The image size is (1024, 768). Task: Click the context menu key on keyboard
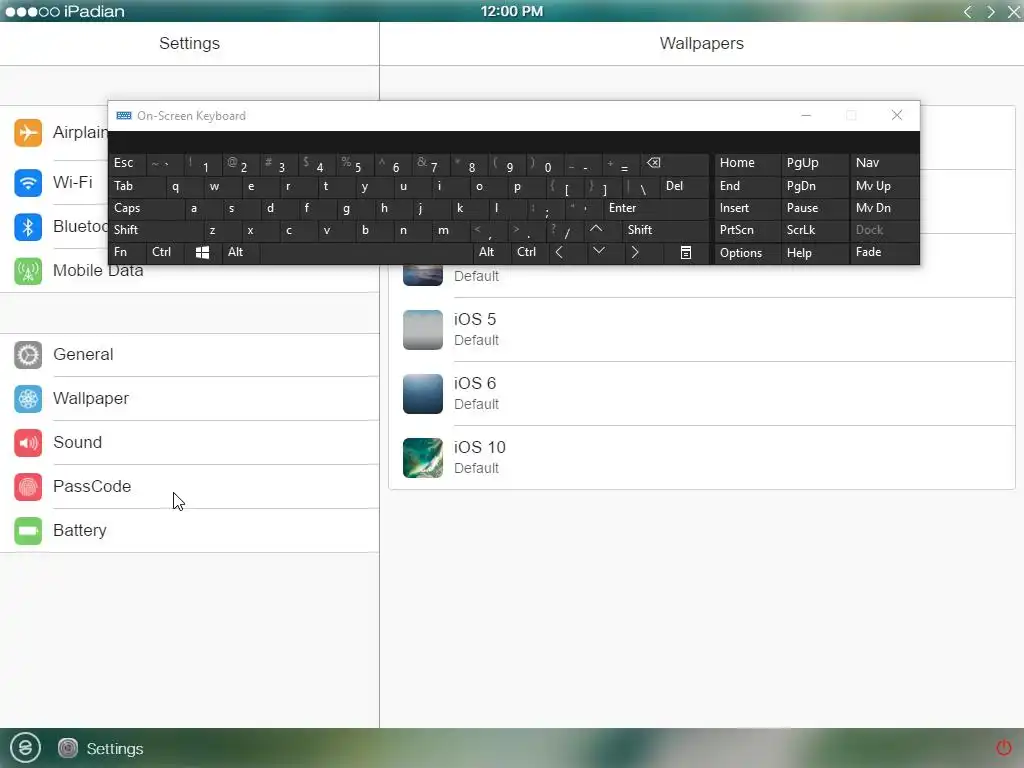(686, 252)
